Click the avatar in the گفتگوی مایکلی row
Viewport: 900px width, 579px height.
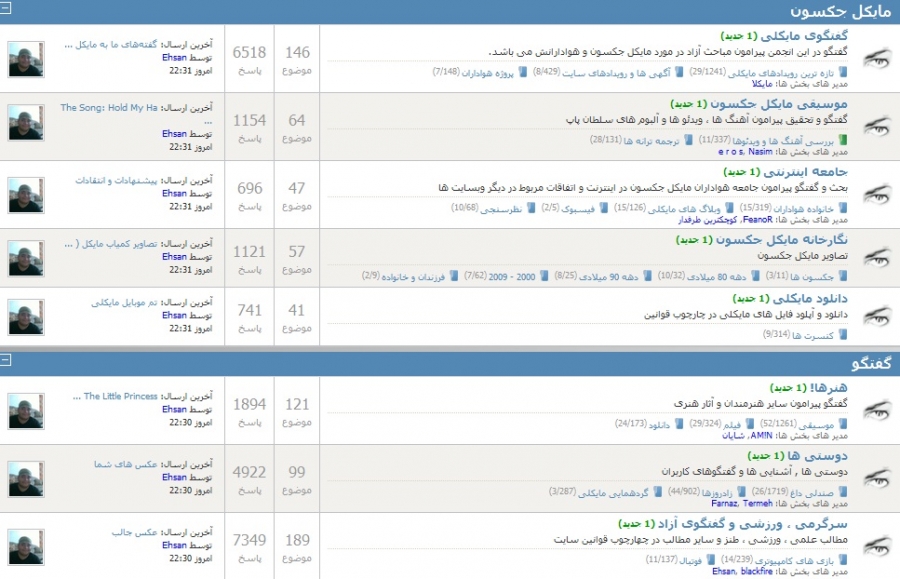25,59
